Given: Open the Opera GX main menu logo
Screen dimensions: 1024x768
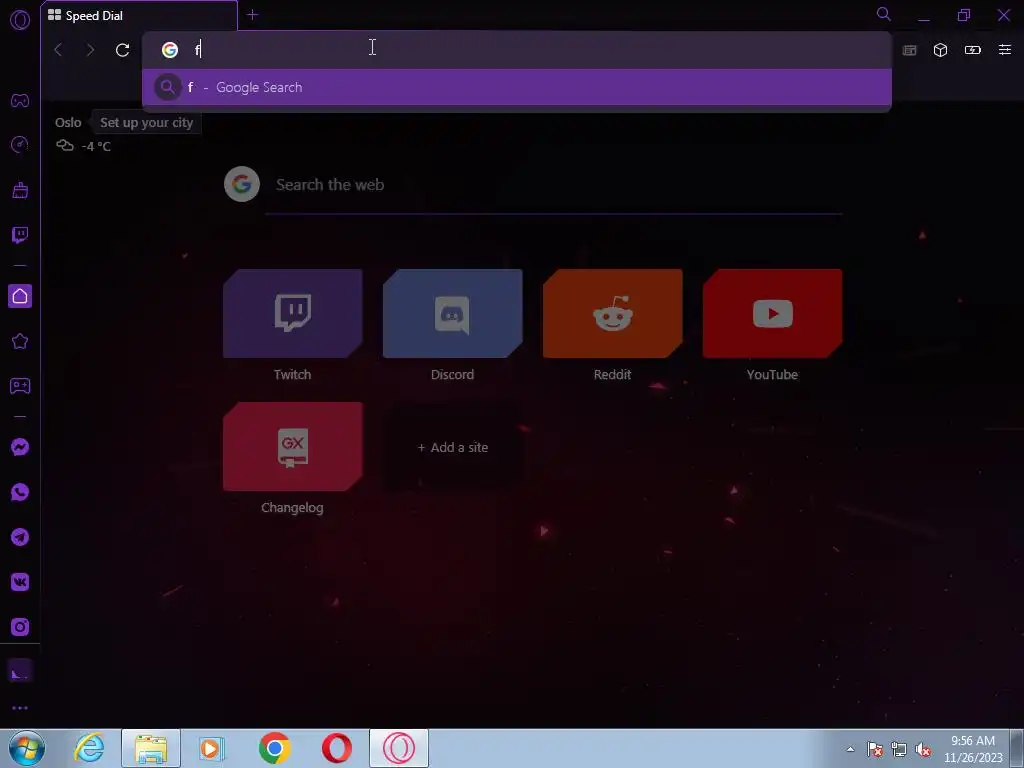Looking at the screenshot, I should (20, 20).
